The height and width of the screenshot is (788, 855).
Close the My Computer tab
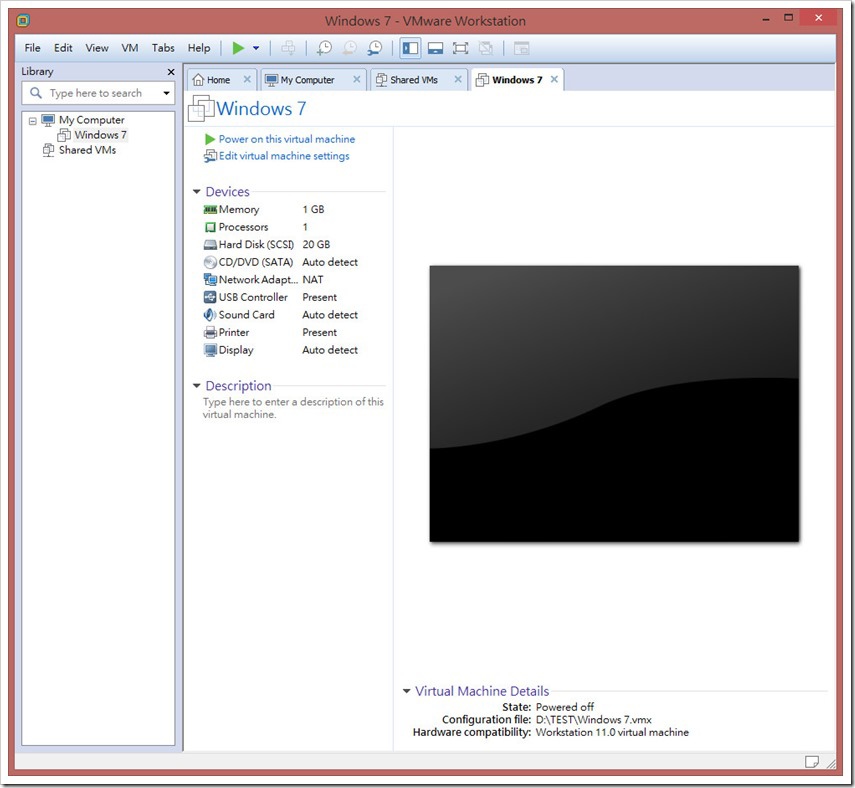coord(357,80)
